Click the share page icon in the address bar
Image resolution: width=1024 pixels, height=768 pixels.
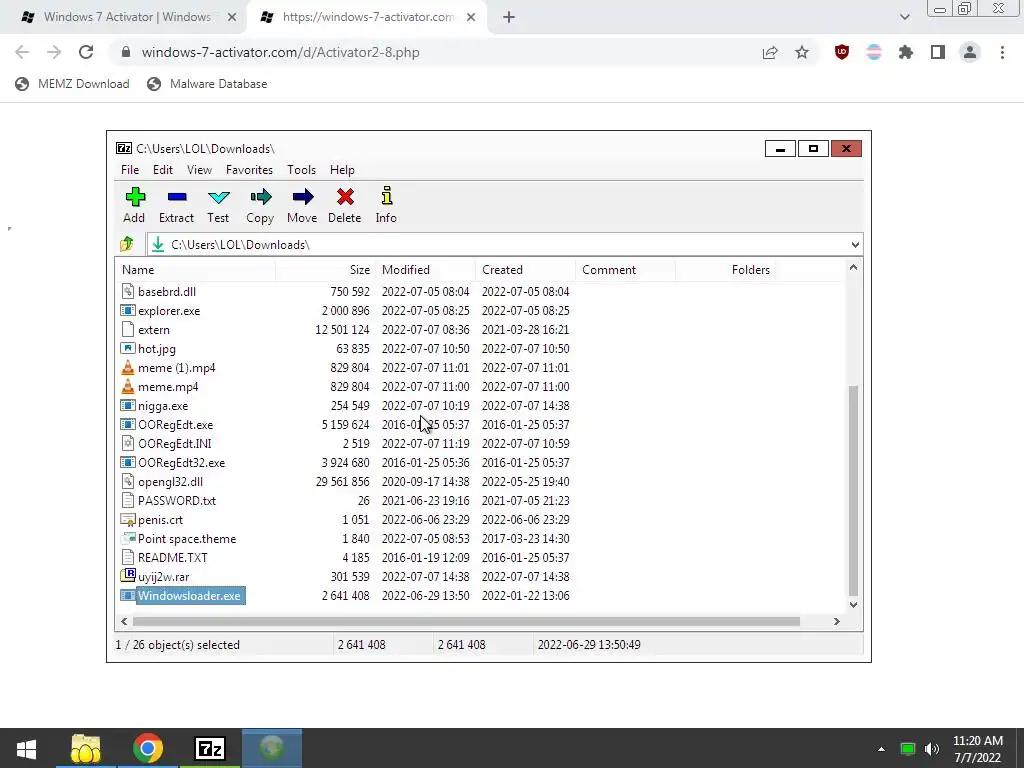770,52
